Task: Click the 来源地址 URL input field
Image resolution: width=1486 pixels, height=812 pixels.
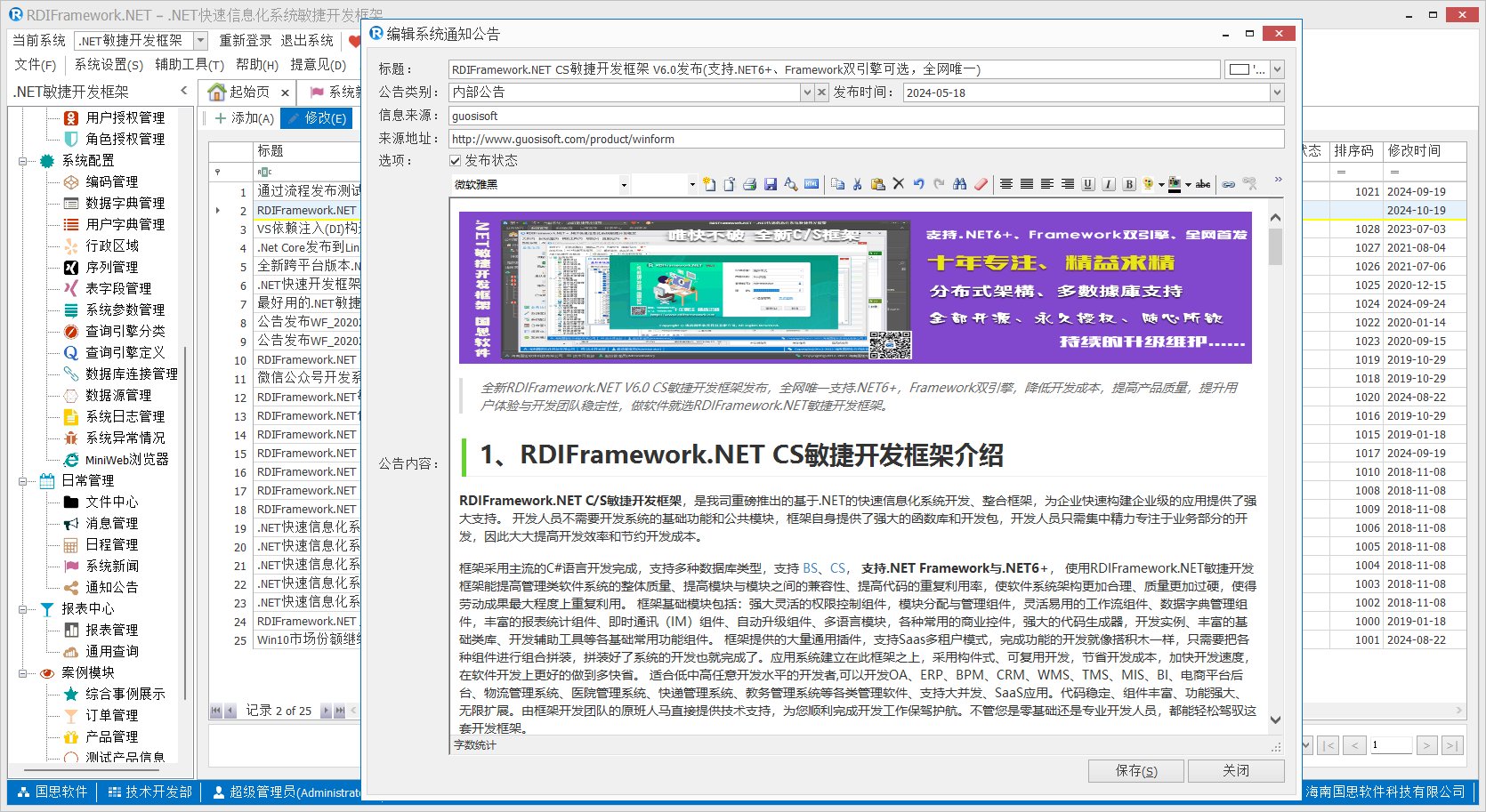Action: 865,139
